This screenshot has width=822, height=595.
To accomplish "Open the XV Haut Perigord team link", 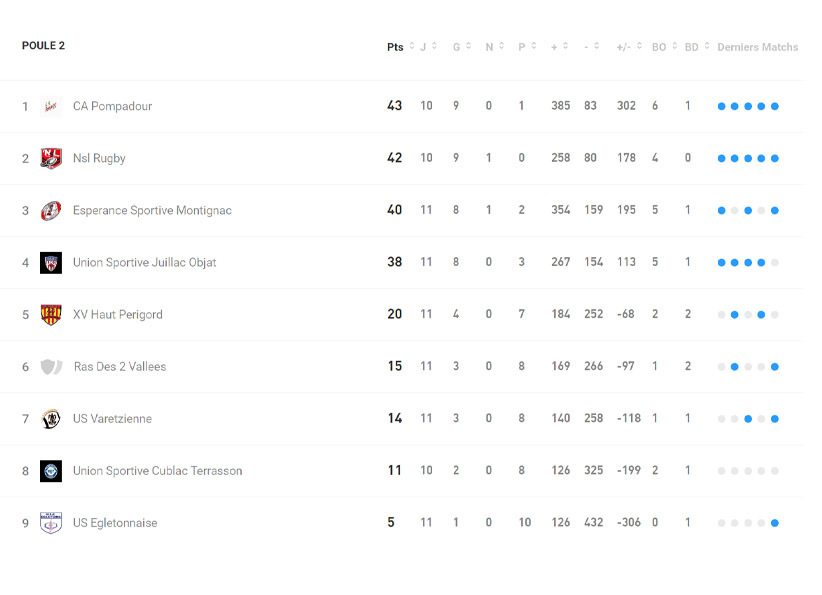I will [117, 314].
